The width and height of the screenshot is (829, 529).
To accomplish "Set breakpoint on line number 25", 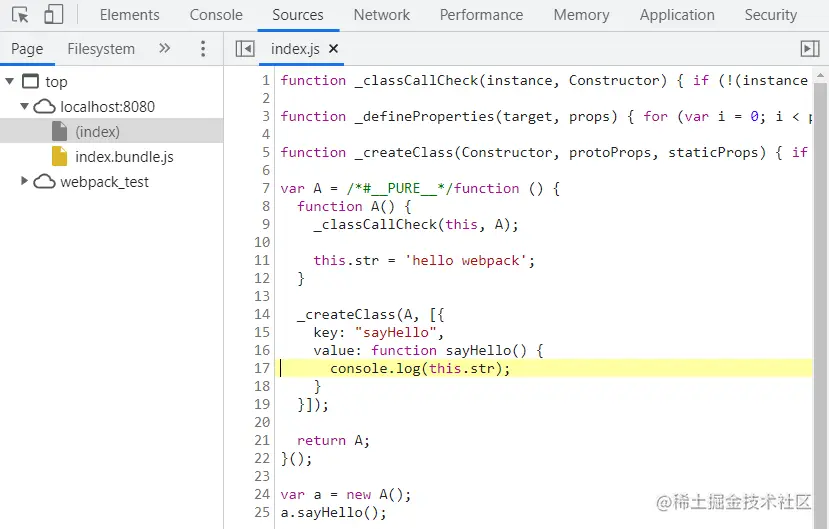I will [x=262, y=512].
